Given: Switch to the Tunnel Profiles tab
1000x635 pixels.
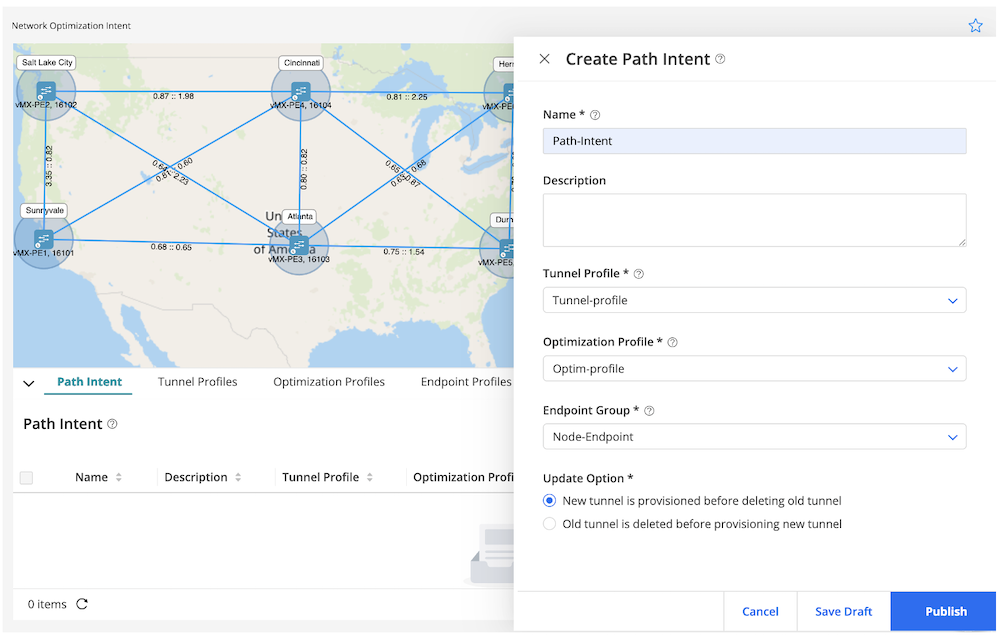Looking at the screenshot, I should click(197, 381).
